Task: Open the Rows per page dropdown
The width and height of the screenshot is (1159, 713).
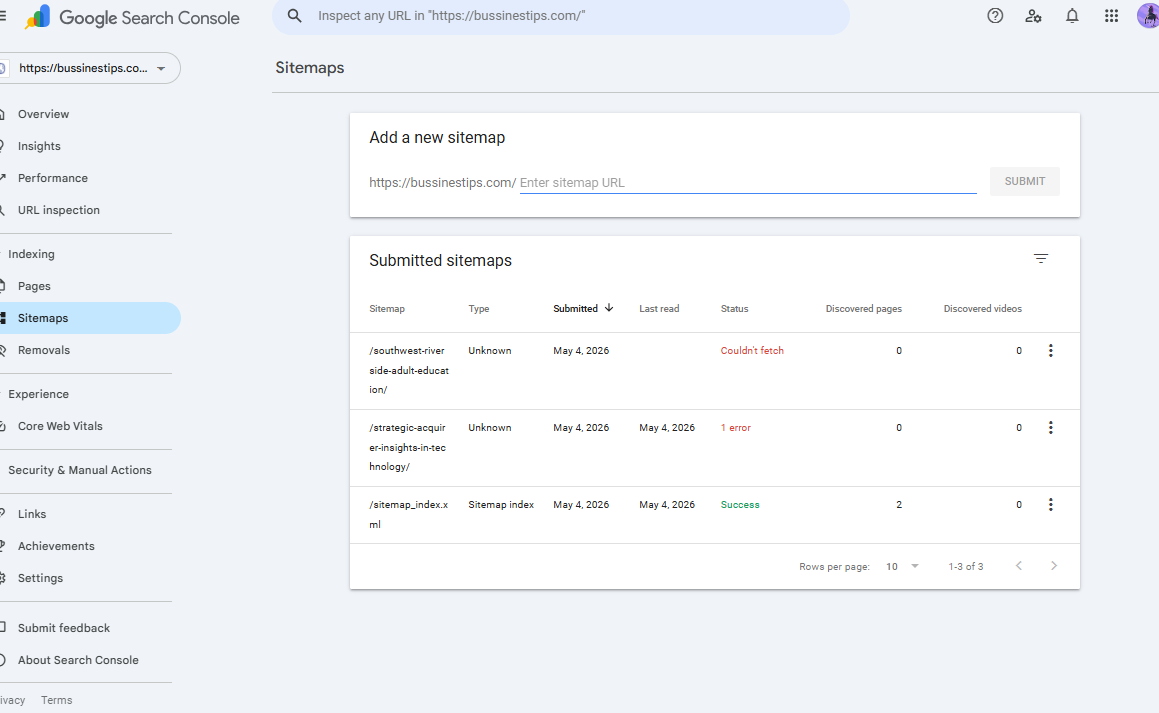Action: tap(903, 567)
